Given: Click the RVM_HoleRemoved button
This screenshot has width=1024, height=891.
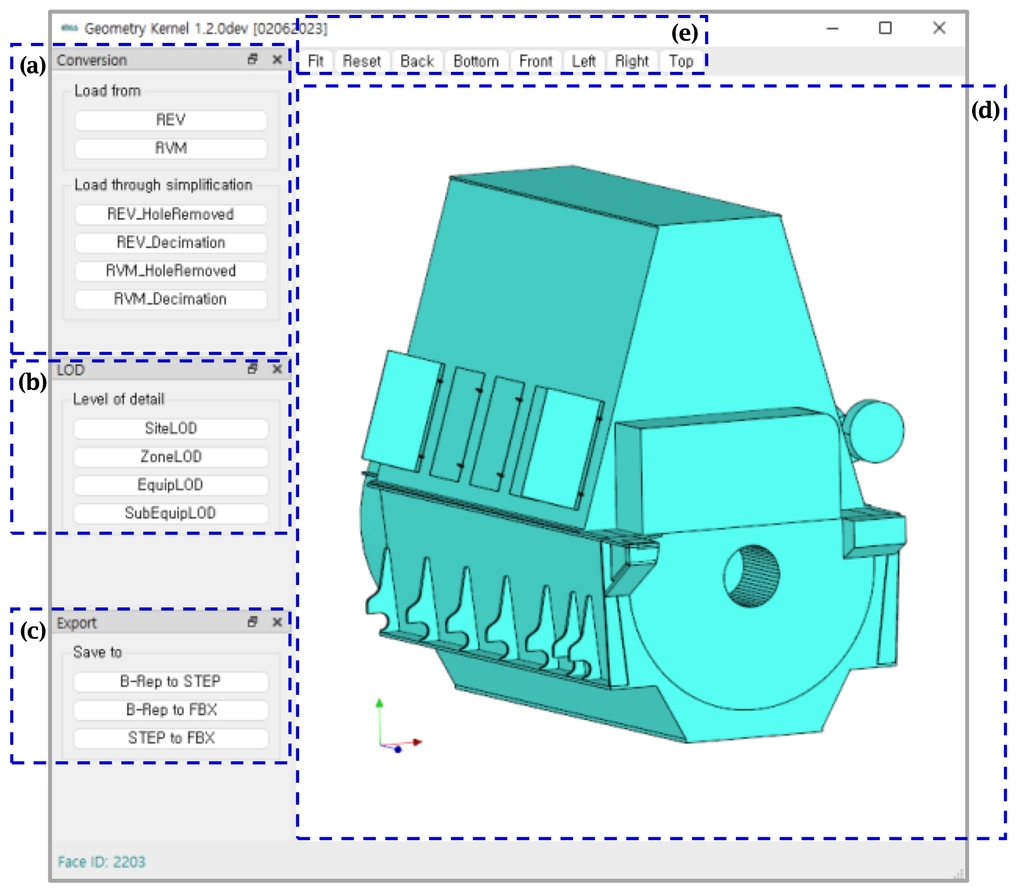Looking at the screenshot, I should (170, 270).
